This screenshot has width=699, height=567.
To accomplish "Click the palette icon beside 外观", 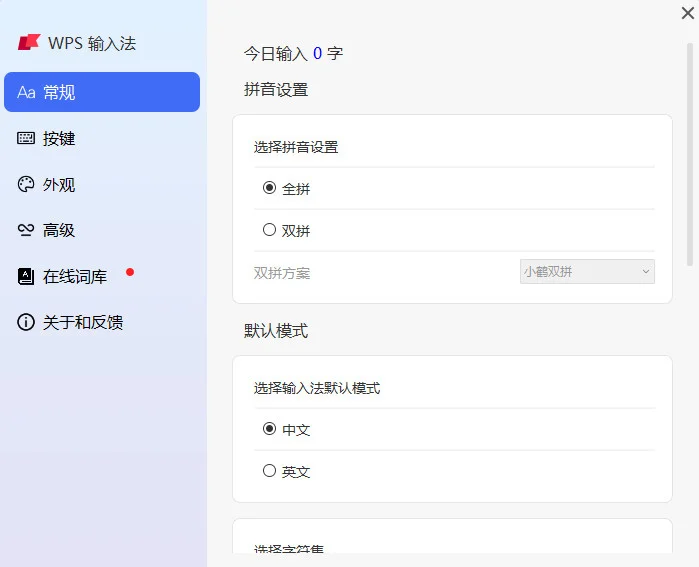I will tap(26, 184).
